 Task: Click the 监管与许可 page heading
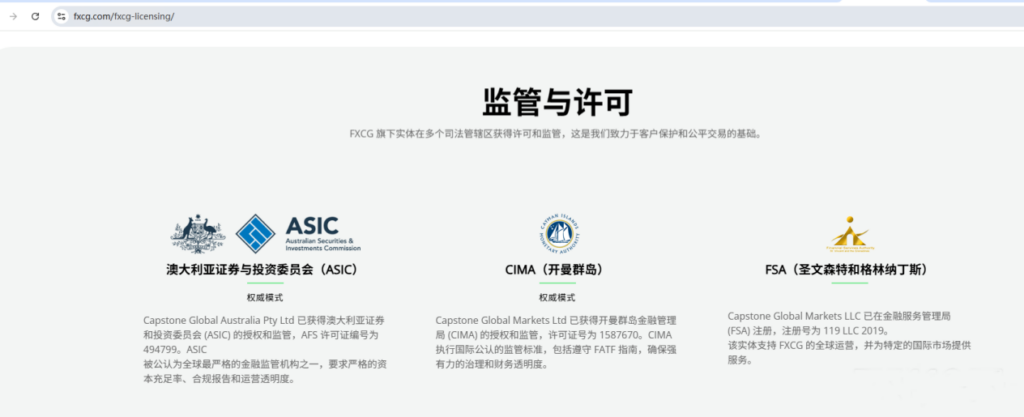point(557,102)
